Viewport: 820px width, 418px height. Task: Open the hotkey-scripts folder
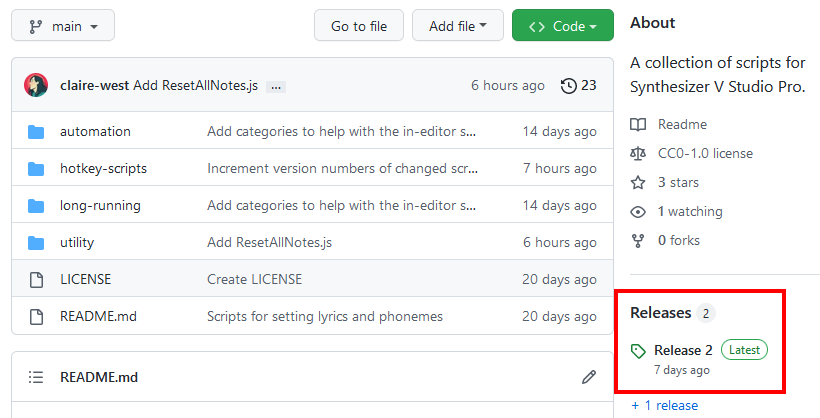point(103,169)
